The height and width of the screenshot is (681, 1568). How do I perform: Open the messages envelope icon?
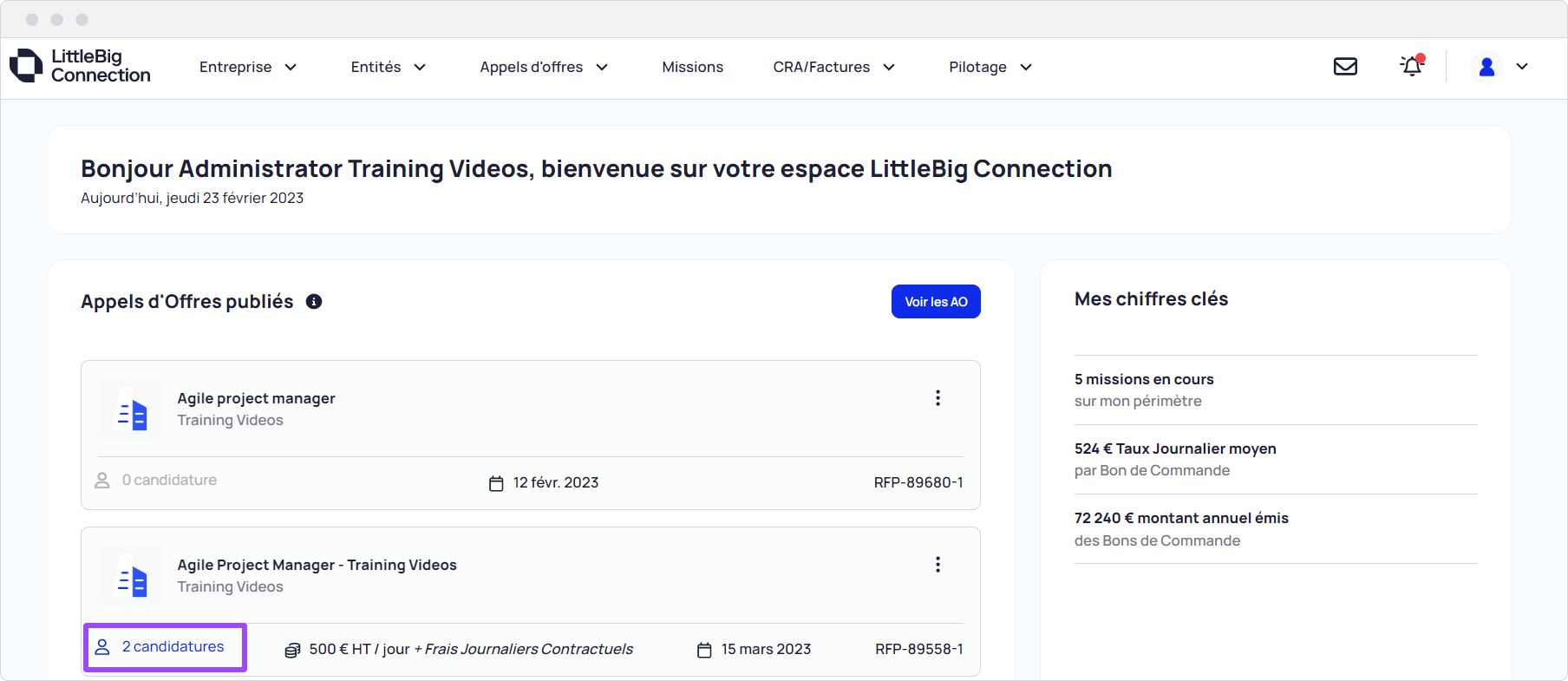click(1345, 66)
